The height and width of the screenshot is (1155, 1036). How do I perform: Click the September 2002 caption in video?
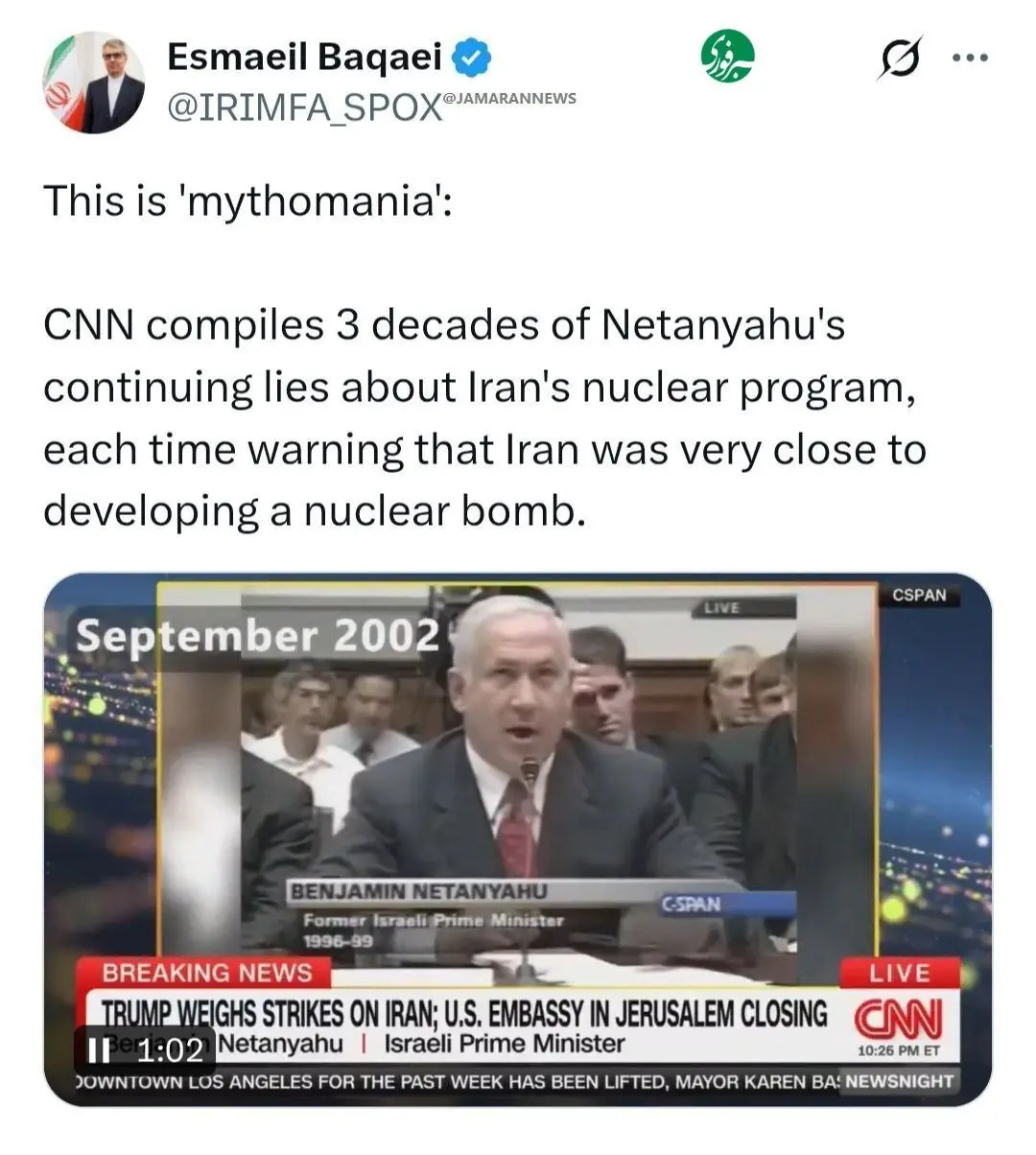[257, 636]
